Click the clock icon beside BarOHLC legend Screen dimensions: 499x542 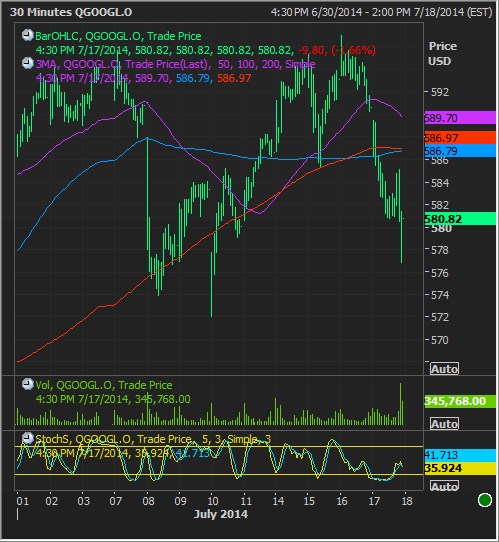27,35
